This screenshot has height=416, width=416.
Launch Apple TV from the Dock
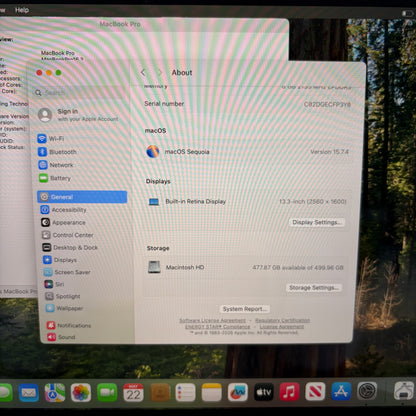(264, 392)
